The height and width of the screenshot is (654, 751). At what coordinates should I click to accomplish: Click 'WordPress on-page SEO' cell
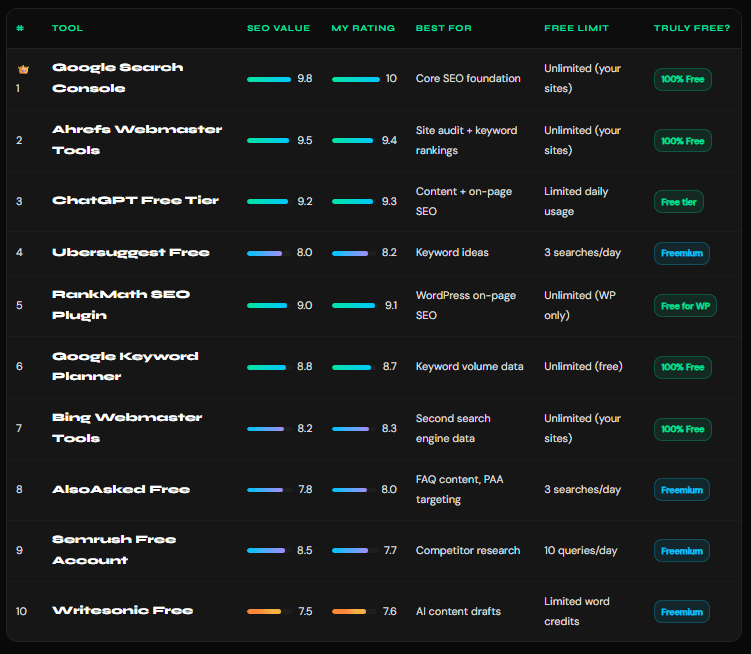tap(466, 305)
